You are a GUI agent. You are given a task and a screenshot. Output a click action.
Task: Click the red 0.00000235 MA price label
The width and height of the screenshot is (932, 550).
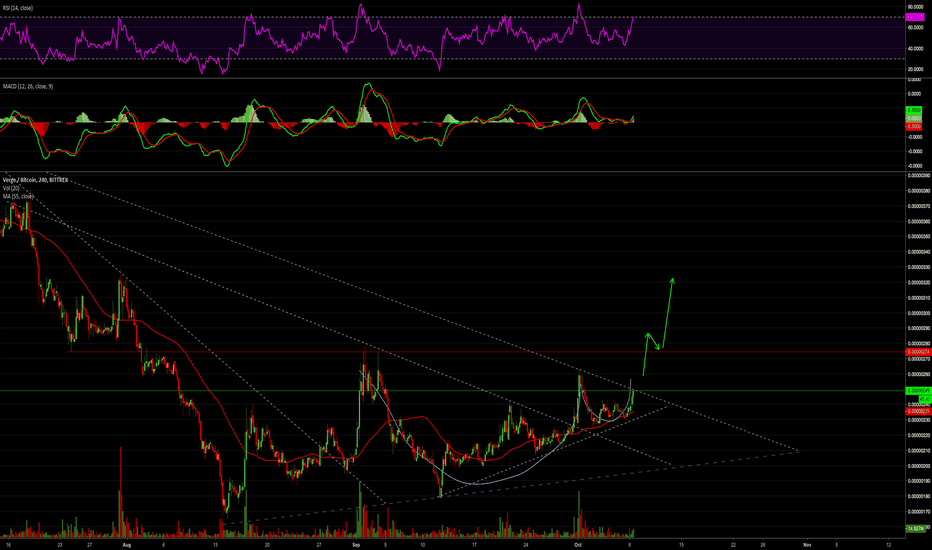coord(918,411)
